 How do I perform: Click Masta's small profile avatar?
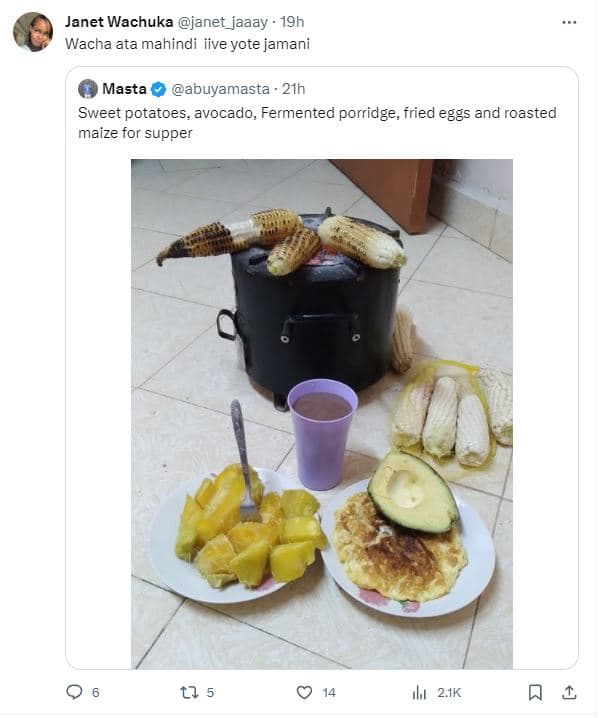point(88,89)
